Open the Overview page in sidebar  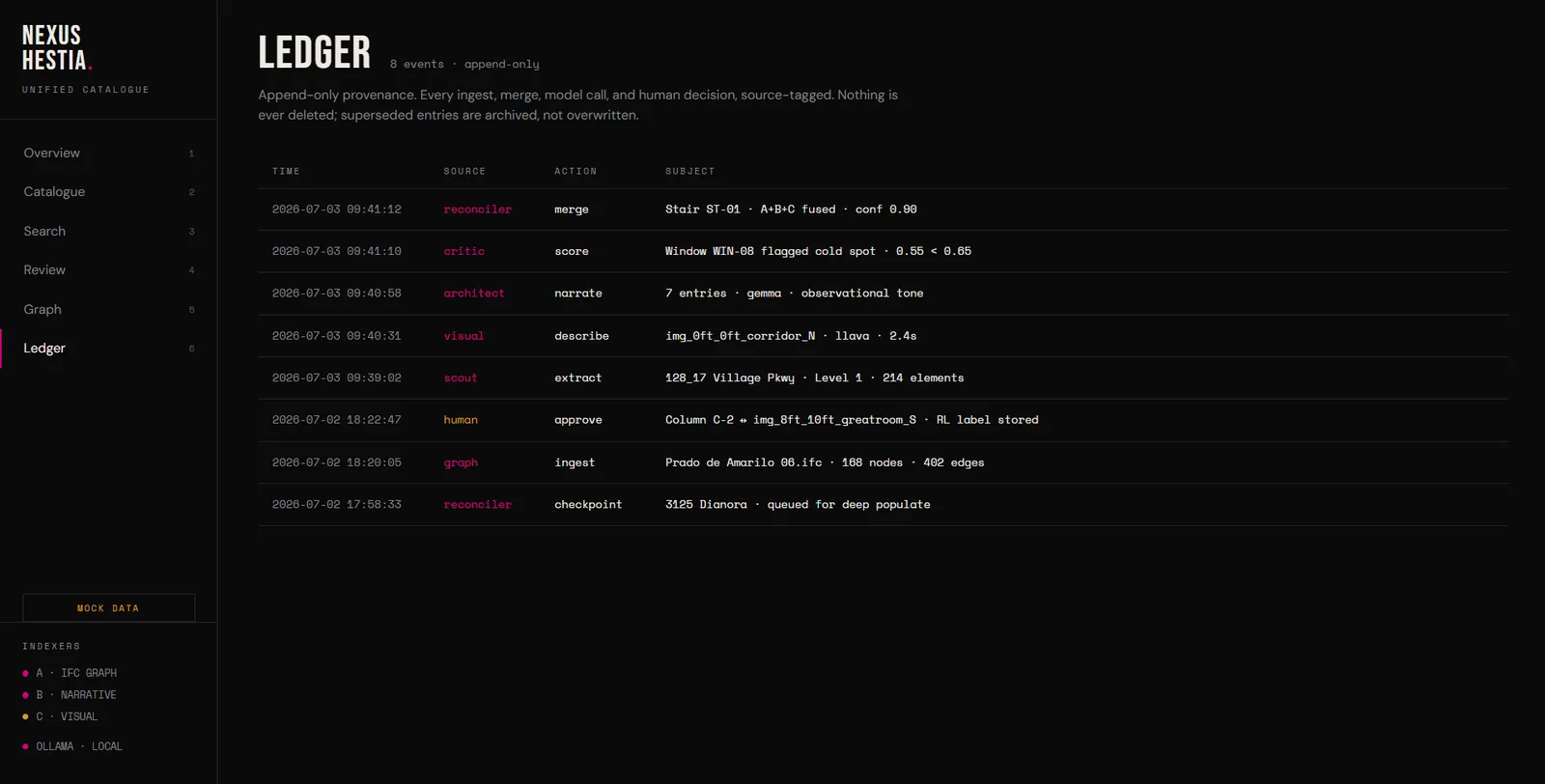108,153
